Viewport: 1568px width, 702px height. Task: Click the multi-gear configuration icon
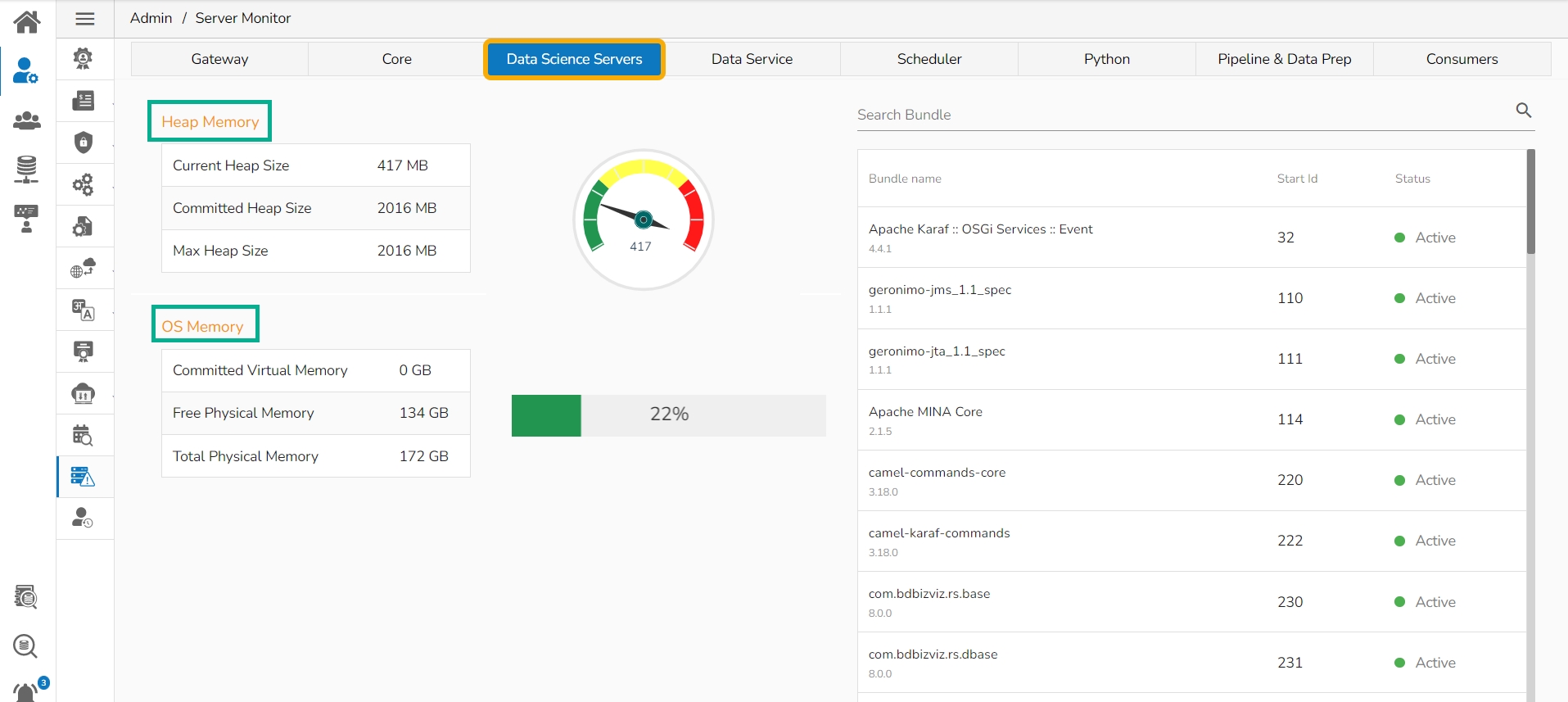[84, 184]
